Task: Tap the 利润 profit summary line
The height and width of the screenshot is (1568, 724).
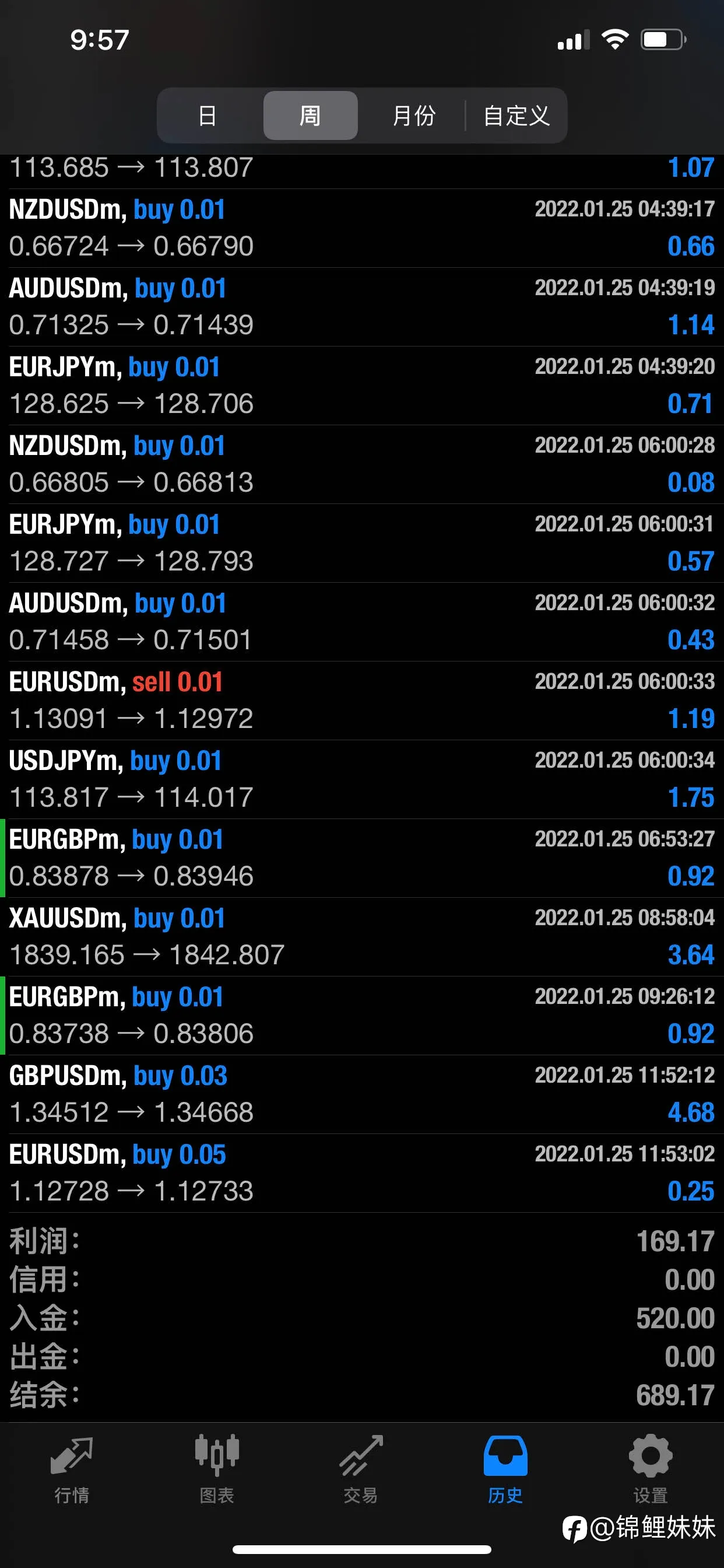Action: coord(362,1241)
